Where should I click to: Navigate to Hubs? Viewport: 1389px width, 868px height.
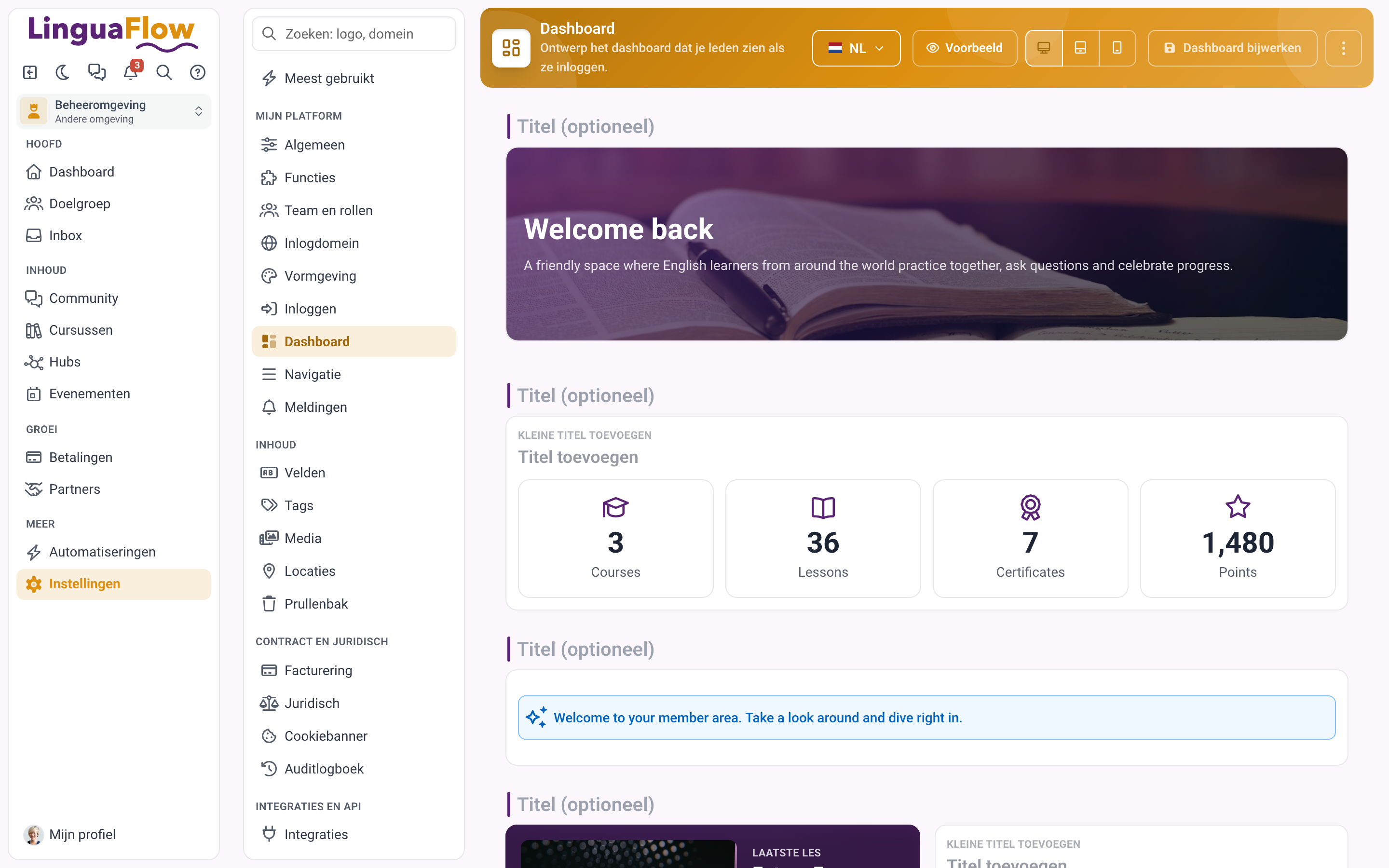pos(114,362)
